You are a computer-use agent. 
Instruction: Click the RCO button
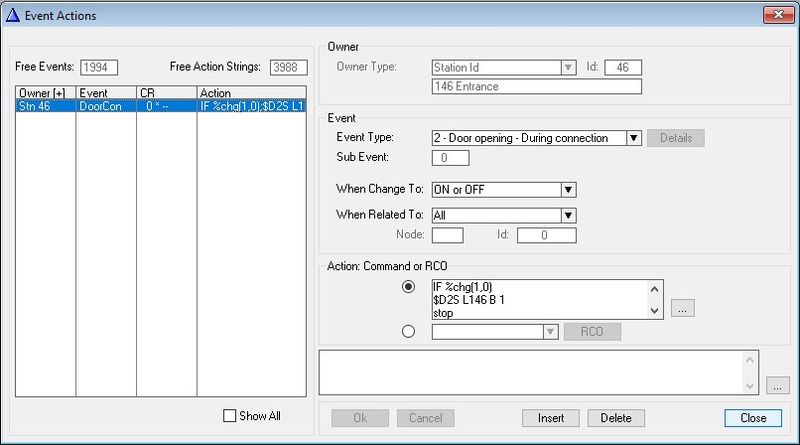(592, 332)
